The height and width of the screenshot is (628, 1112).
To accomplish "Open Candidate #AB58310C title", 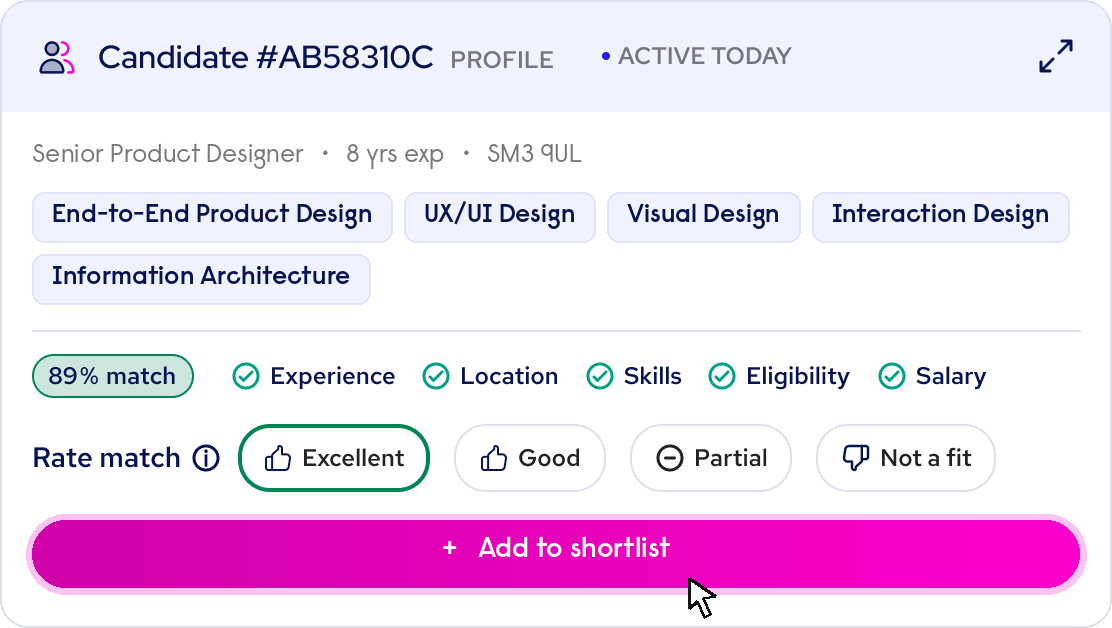I will click(x=265, y=57).
